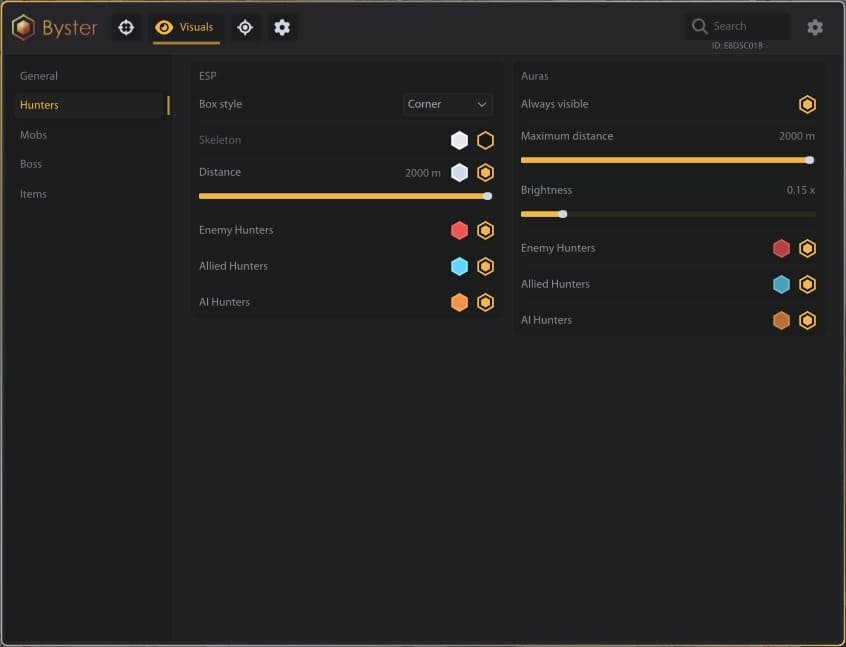Open the crosshair aim tab icon
The image size is (846, 647).
(126, 27)
